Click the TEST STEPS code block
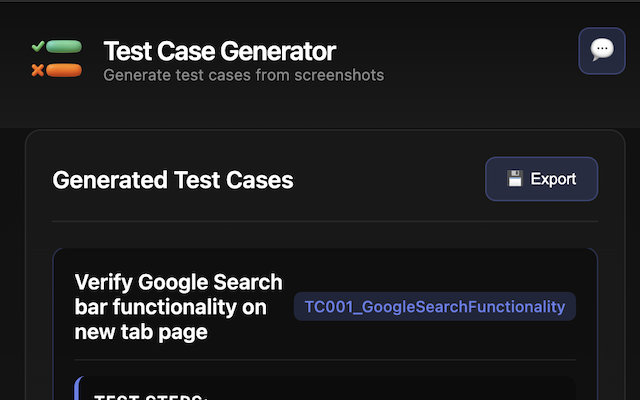Screen dimensions: 640x400 coord(330,390)
